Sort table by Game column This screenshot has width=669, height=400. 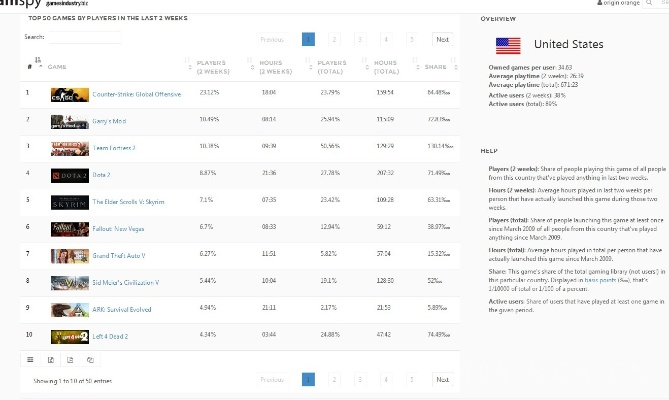coord(57,67)
